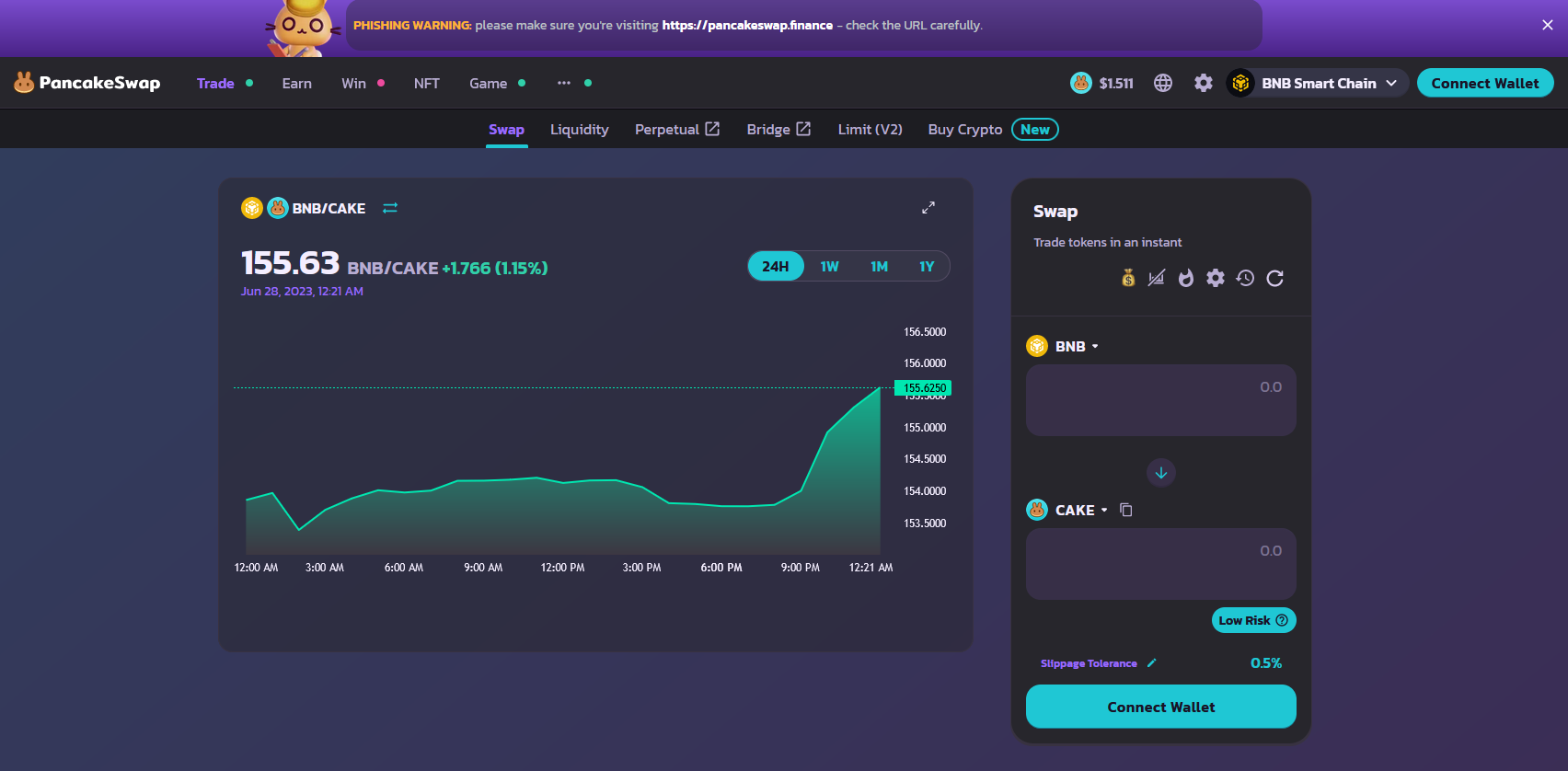This screenshot has height=771, width=1568.
Task: Click the BNB amount input field
Action: click(1161, 400)
